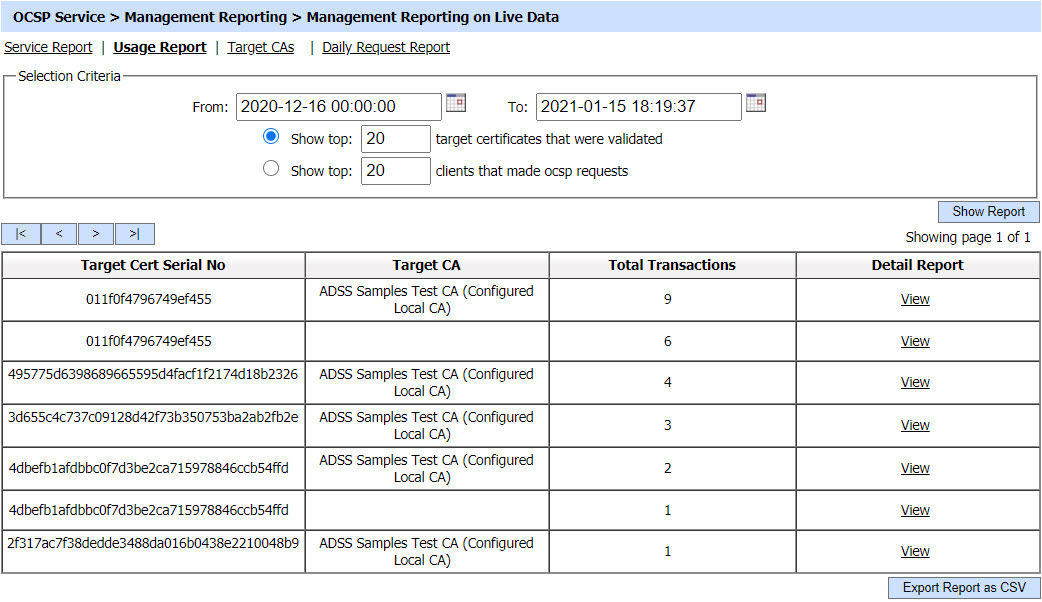Open the To date calendar picker
The image size is (1042, 602).
756,103
